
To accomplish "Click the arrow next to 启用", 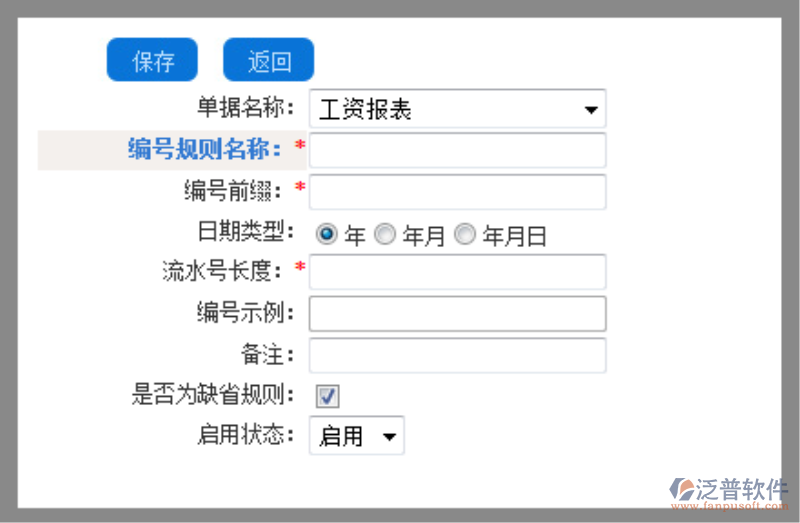I will (x=389, y=436).
